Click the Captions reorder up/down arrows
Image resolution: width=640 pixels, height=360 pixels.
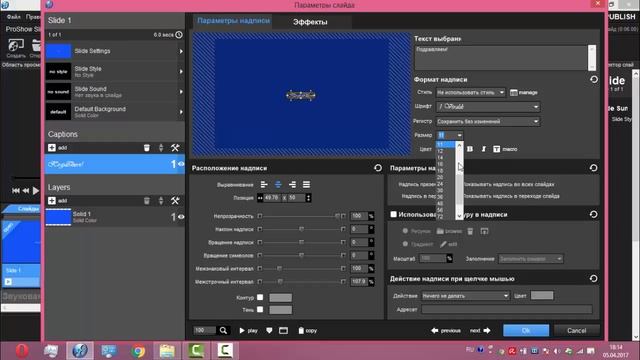tap(161, 148)
